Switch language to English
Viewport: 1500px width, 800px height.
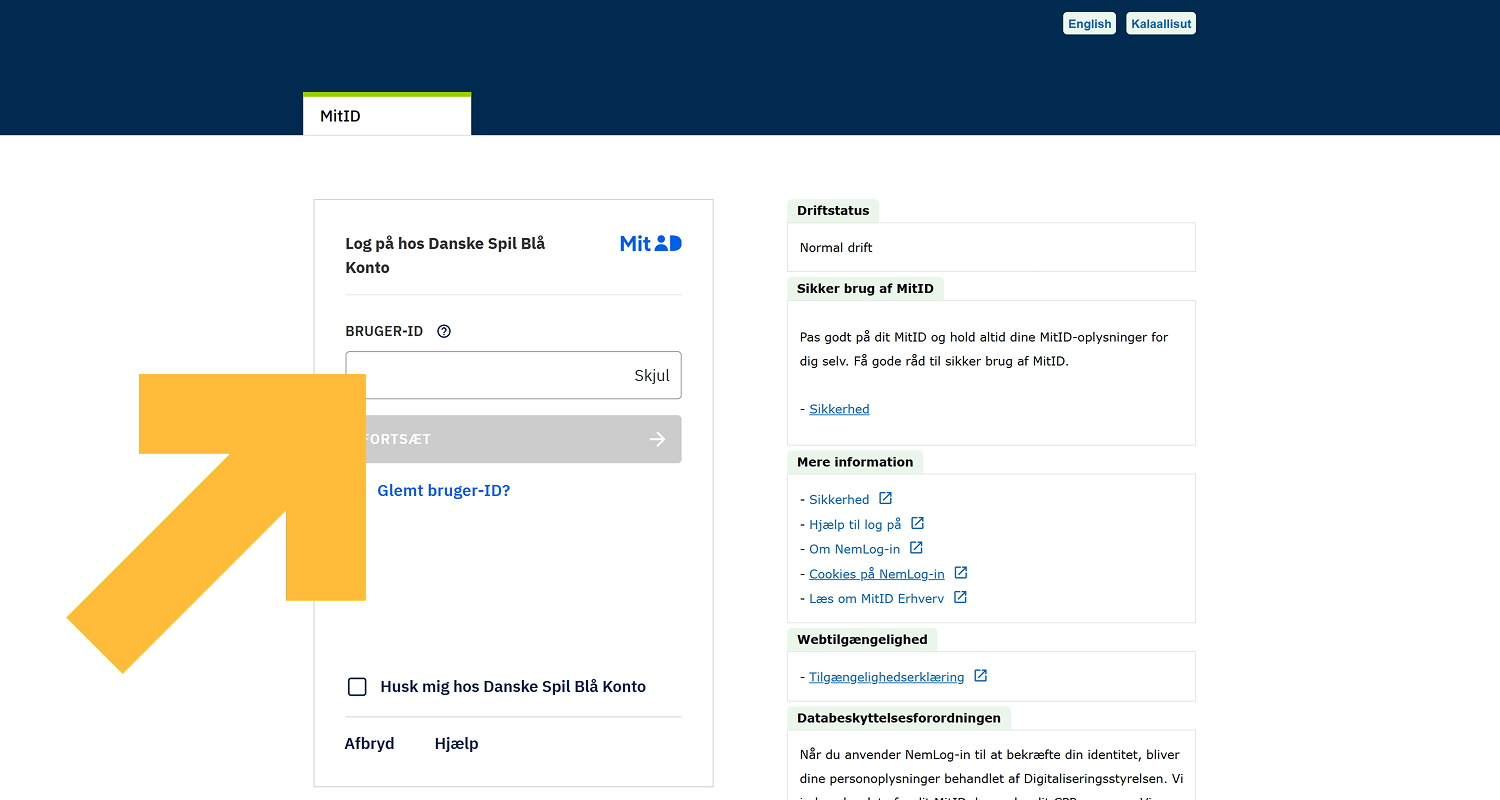tap(1089, 24)
